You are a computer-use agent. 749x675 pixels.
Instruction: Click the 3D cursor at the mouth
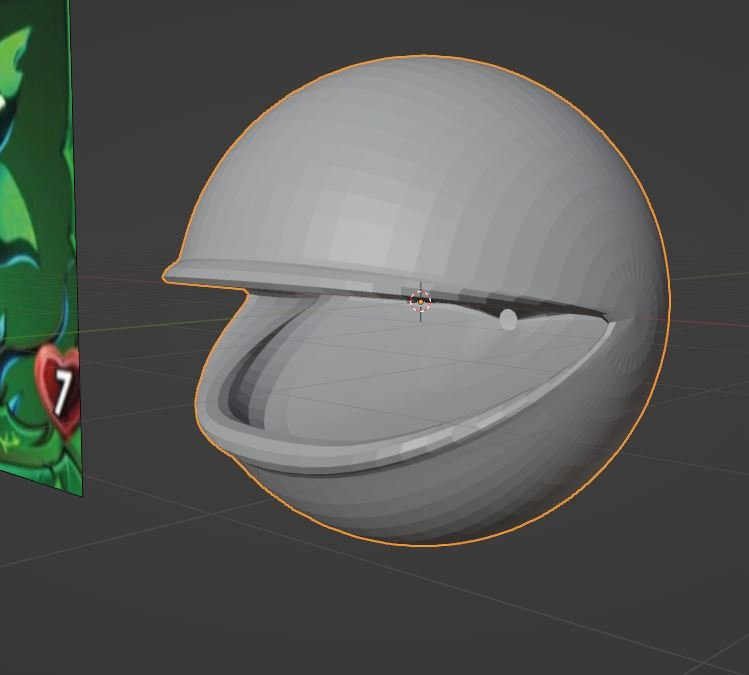[x=420, y=301]
